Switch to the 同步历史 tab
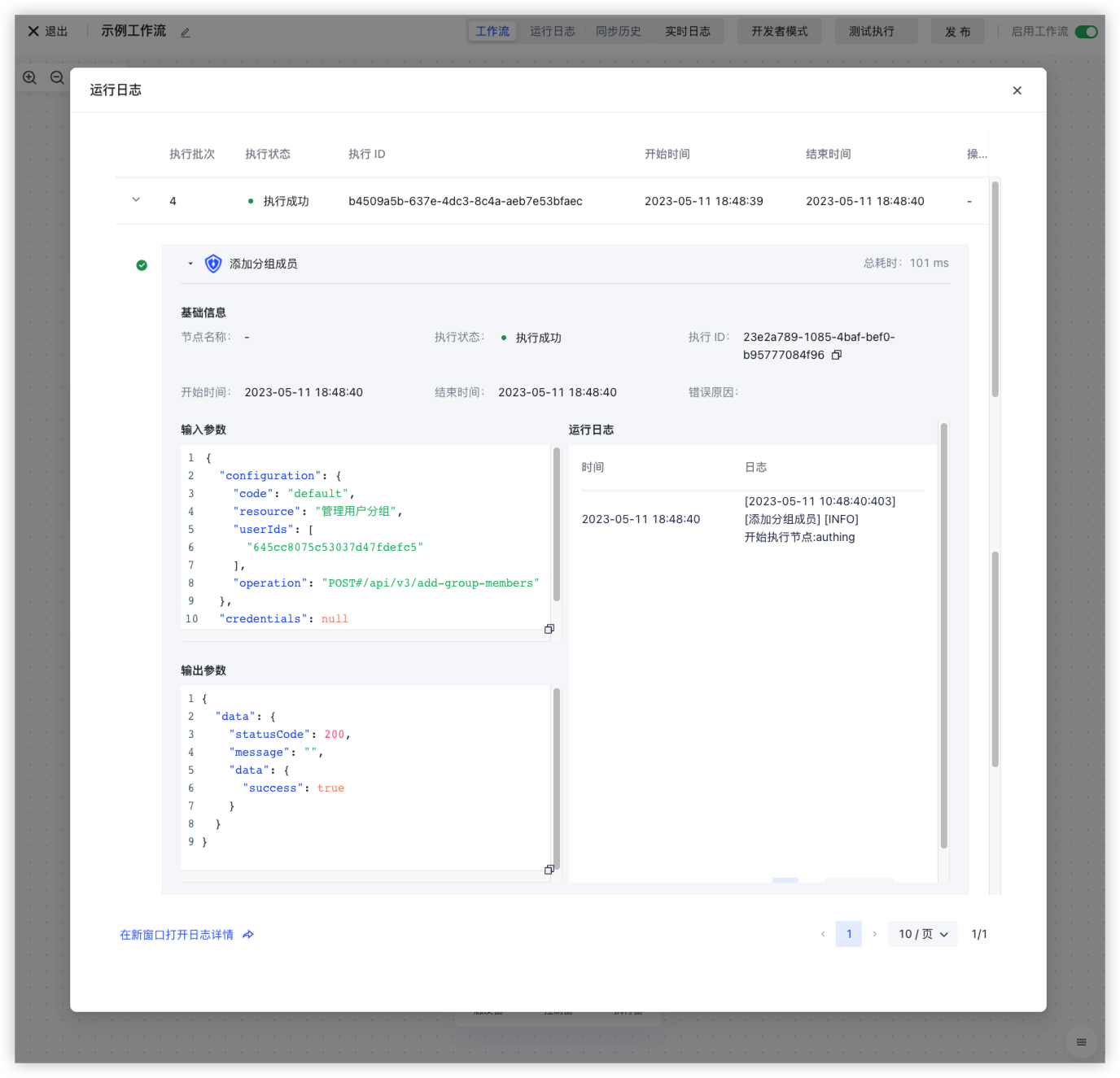This screenshot has width=1120, height=1078. tap(618, 32)
